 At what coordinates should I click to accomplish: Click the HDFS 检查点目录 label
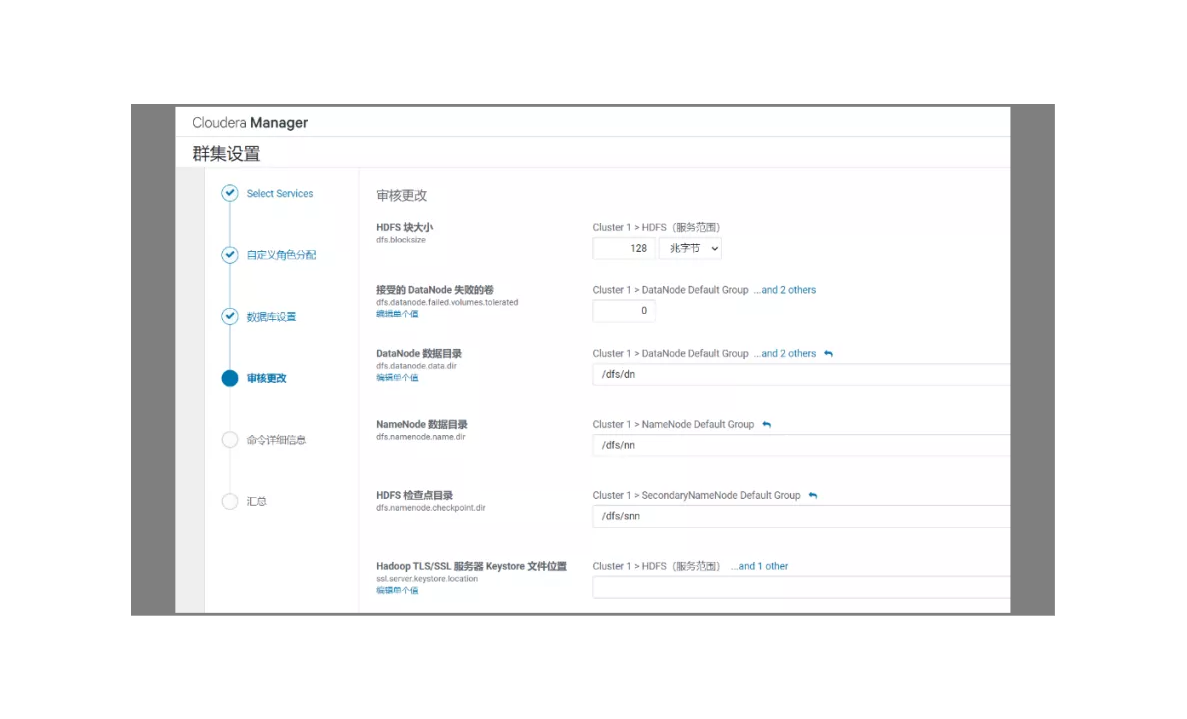[x=414, y=496]
